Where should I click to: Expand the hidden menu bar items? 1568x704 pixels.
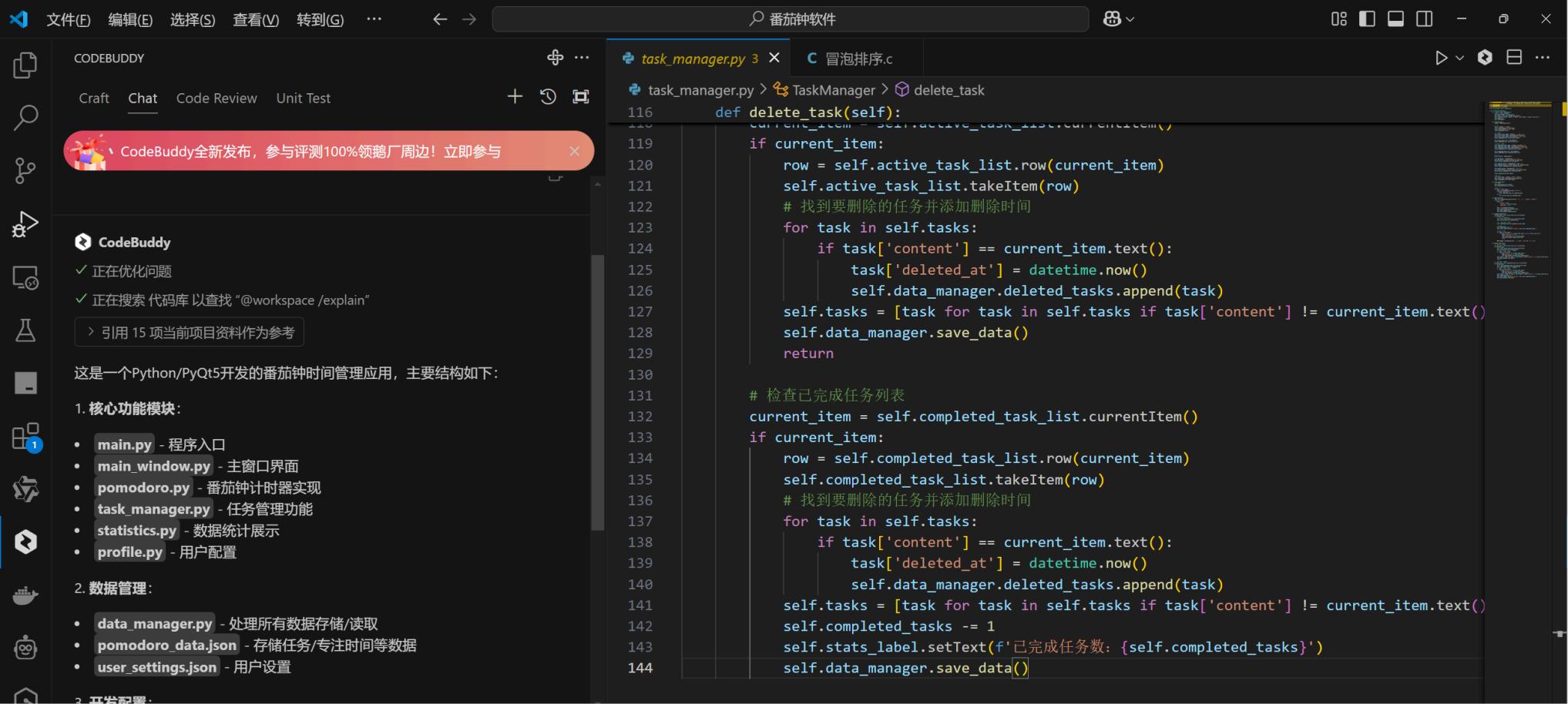[x=374, y=19]
